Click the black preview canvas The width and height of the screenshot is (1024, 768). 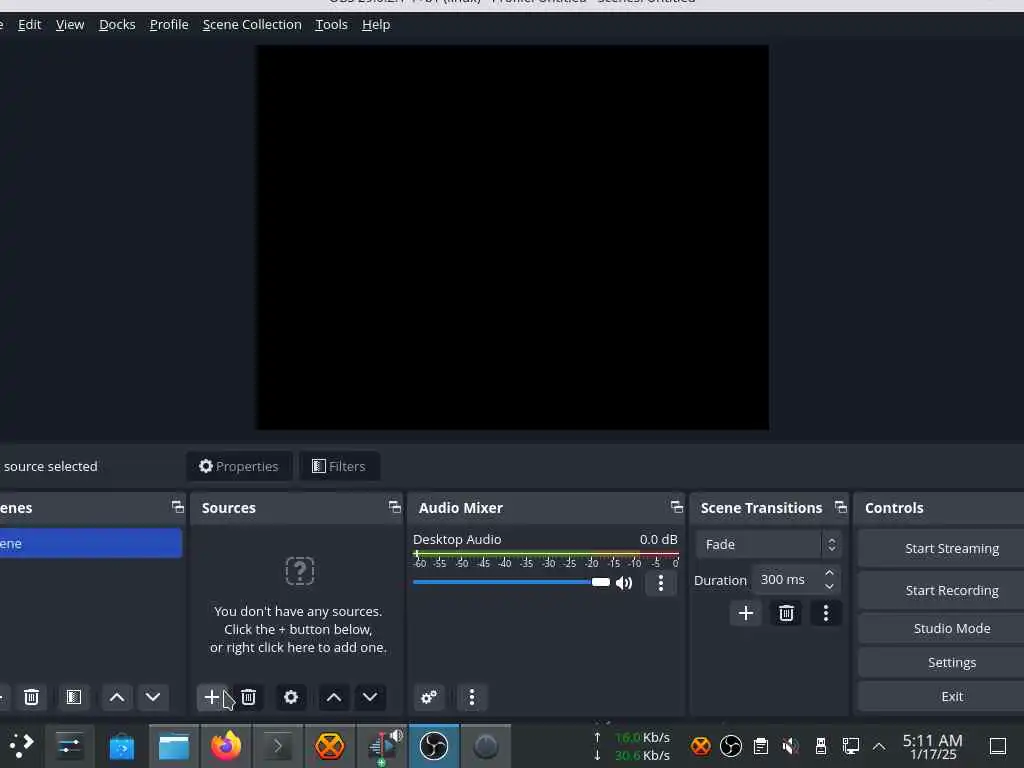tap(511, 237)
